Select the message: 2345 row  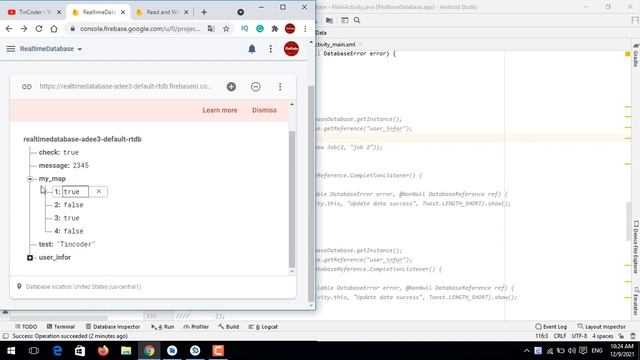pos(64,165)
